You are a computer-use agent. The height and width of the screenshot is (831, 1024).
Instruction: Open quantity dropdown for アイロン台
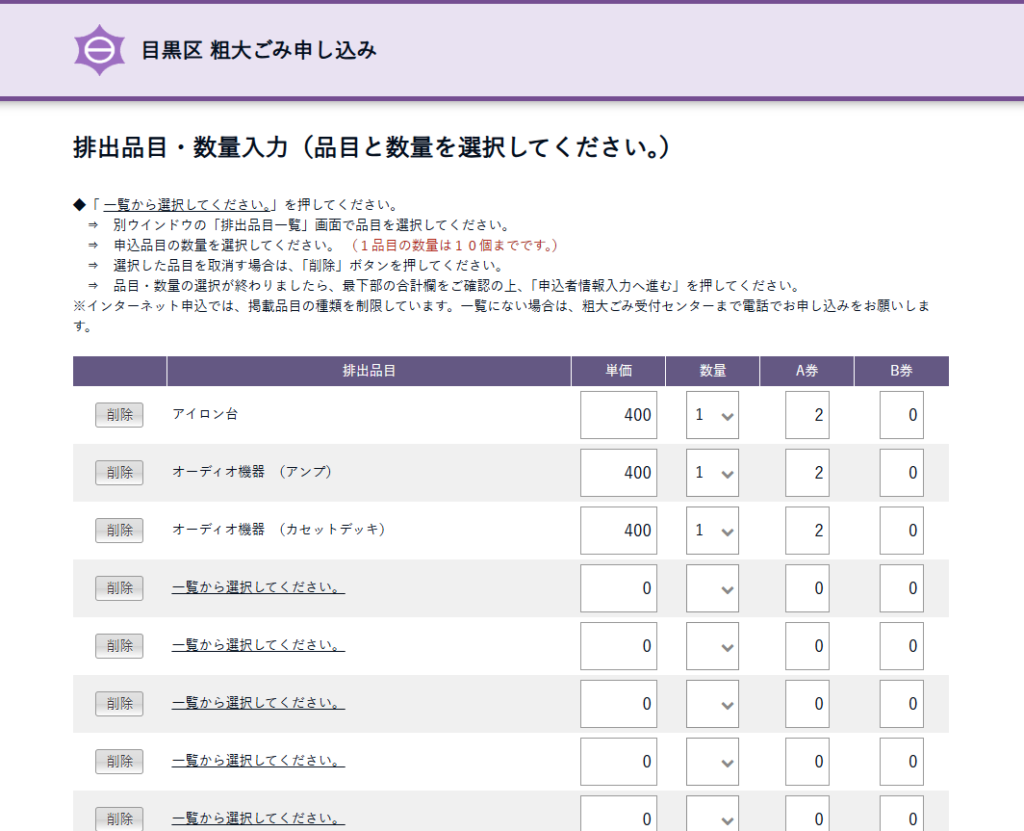pyautogui.click(x=712, y=415)
